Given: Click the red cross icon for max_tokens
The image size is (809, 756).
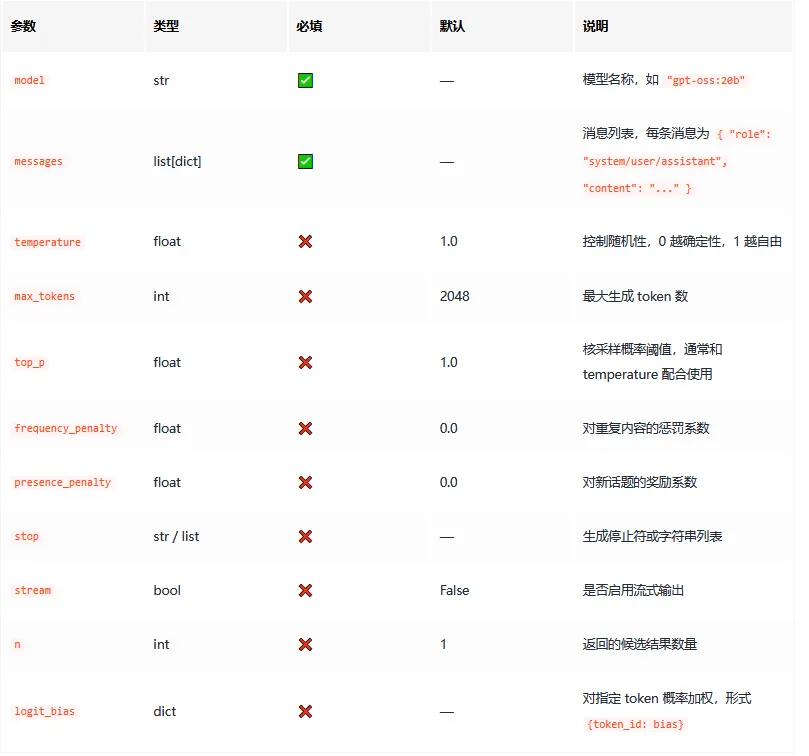Looking at the screenshot, I should (304, 296).
